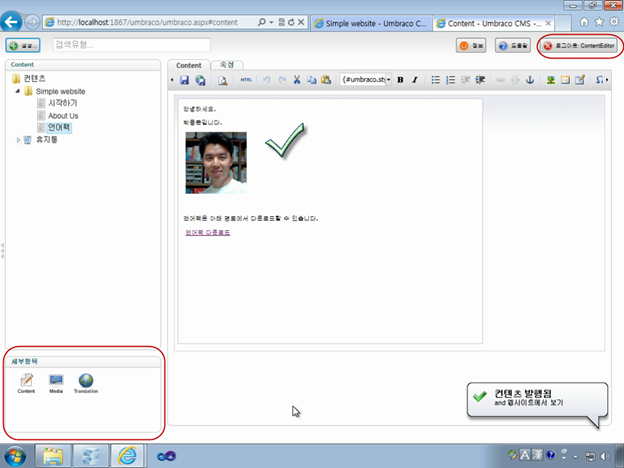The width and height of the screenshot is (624, 468).
Task: Open the Translation section icon
Action: pyautogui.click(x=86, y=384)
